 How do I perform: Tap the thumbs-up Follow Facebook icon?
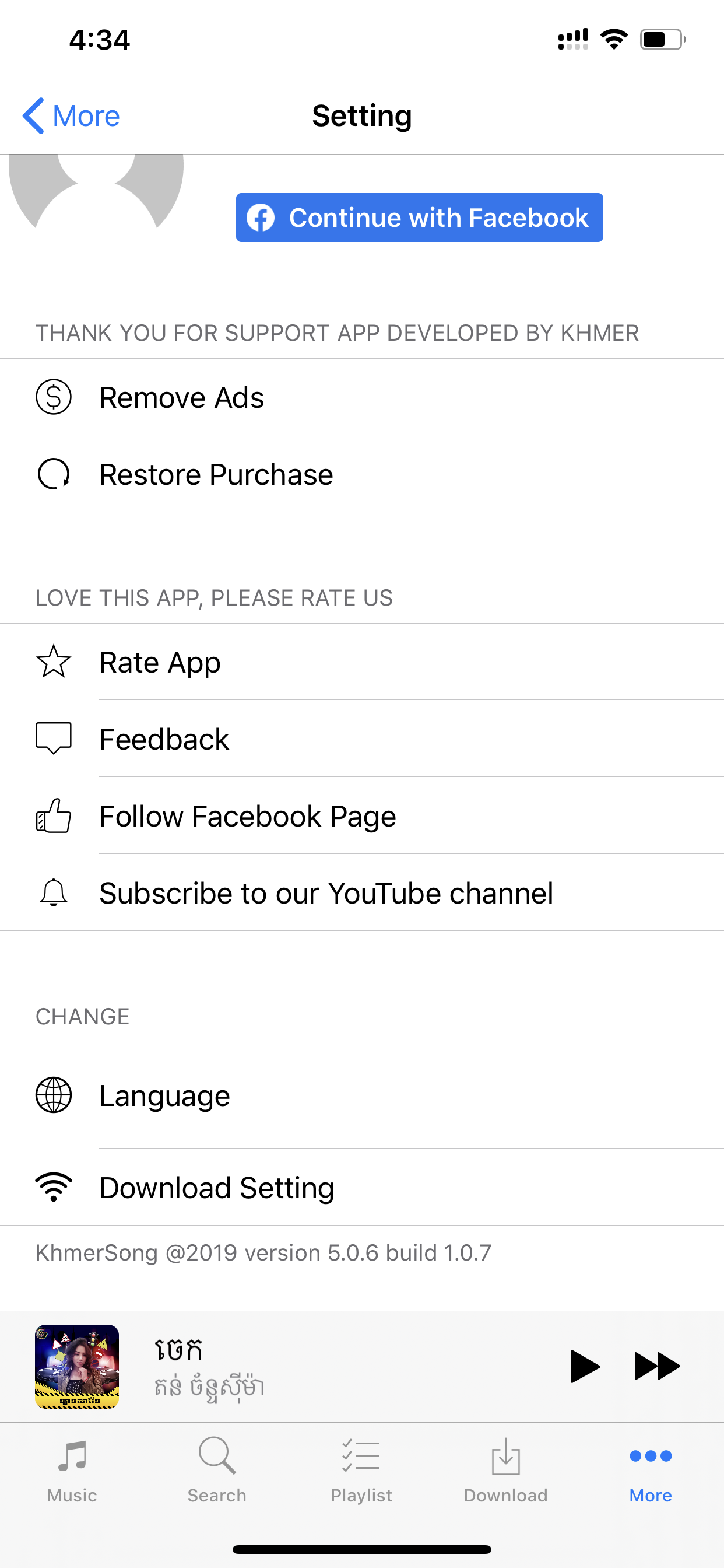coord(54,815)
